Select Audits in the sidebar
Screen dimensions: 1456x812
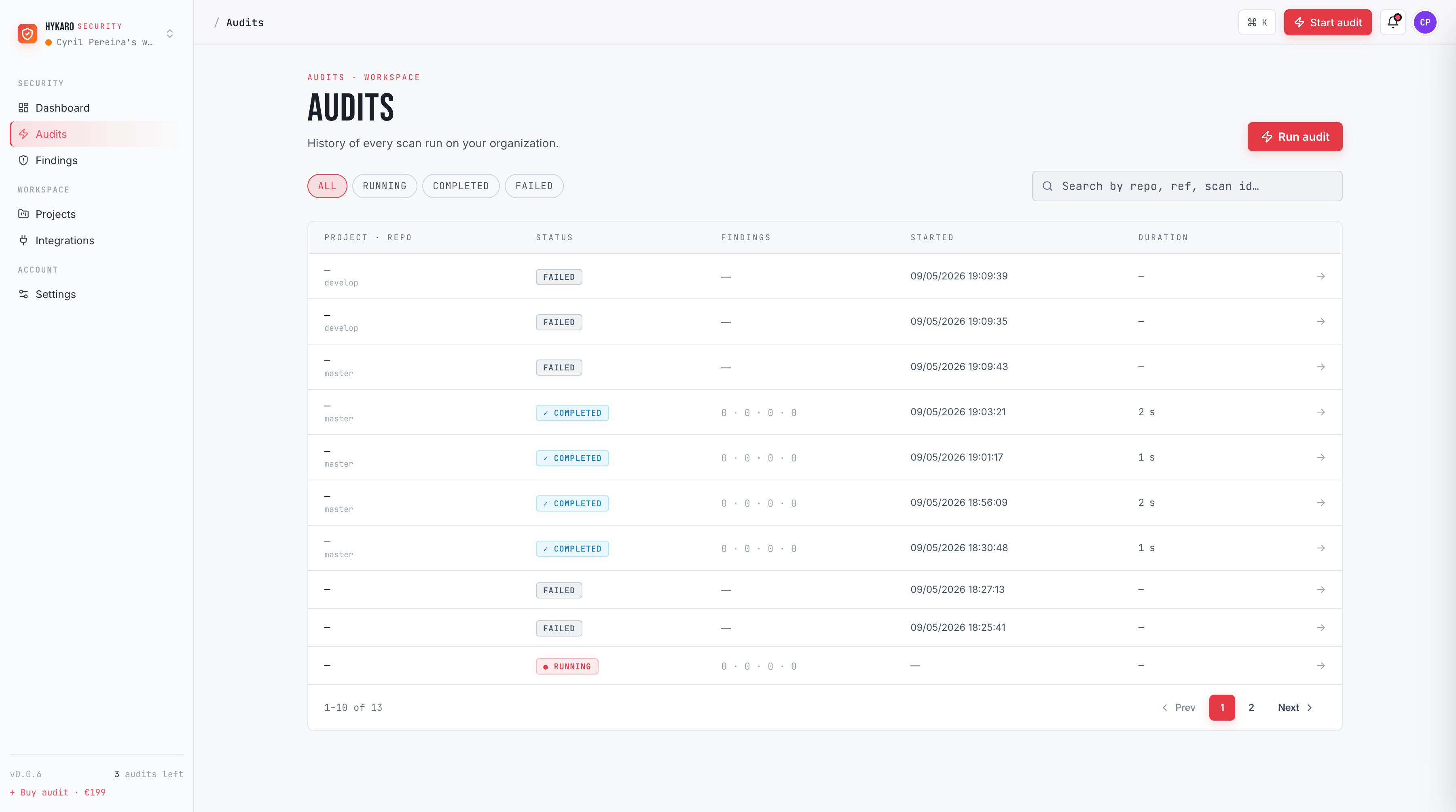96,134
